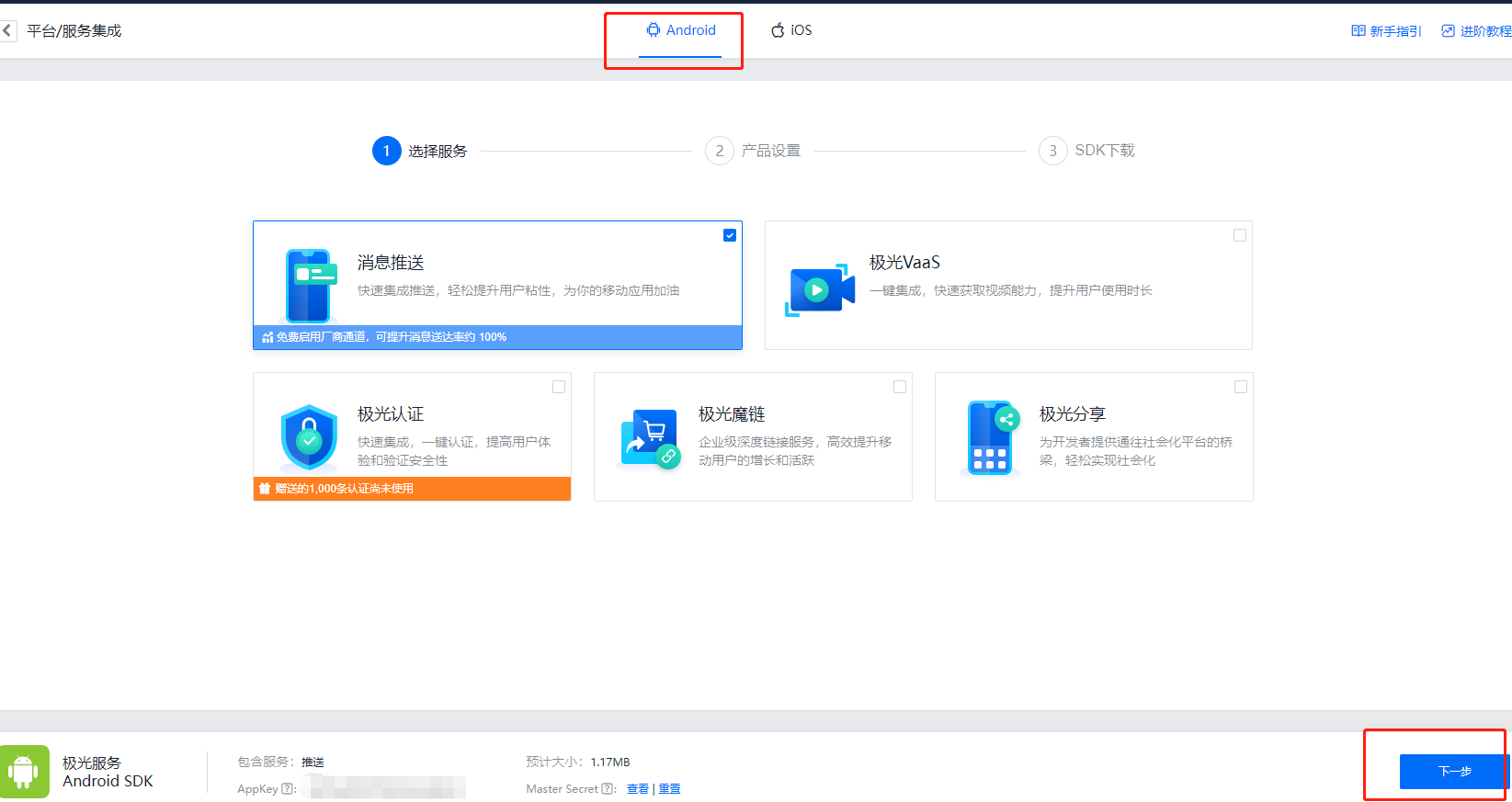
Task: Click the 极光分享 description text
Action: click(x=1136, y=451)
